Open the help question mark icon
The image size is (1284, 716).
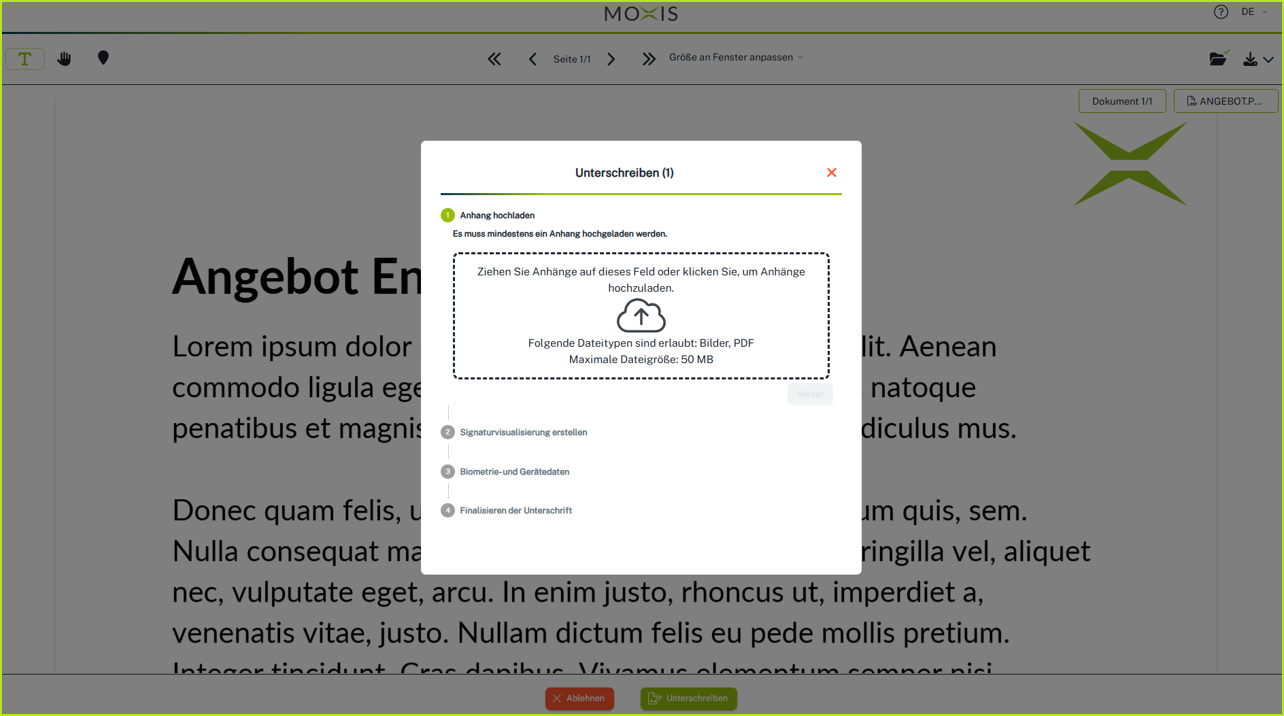point(1221,11)
